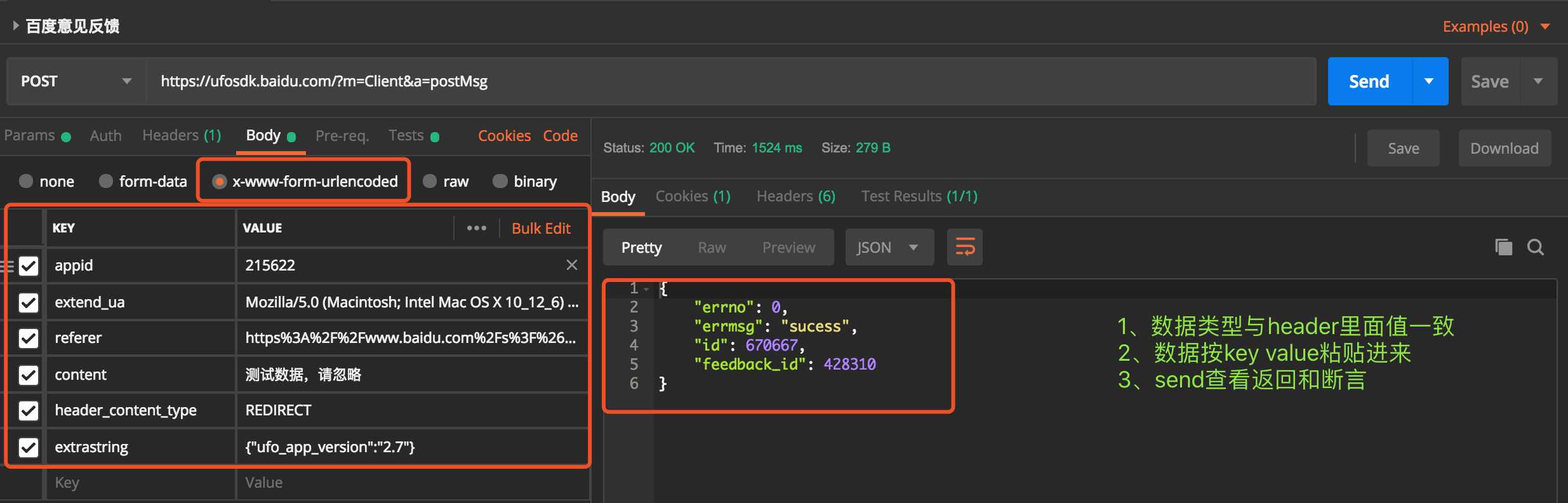The width and height of the screenshot is (1568, 503).
Task: Toggle word wrap icon in response toolbar
Action: [x=964, y=247]
